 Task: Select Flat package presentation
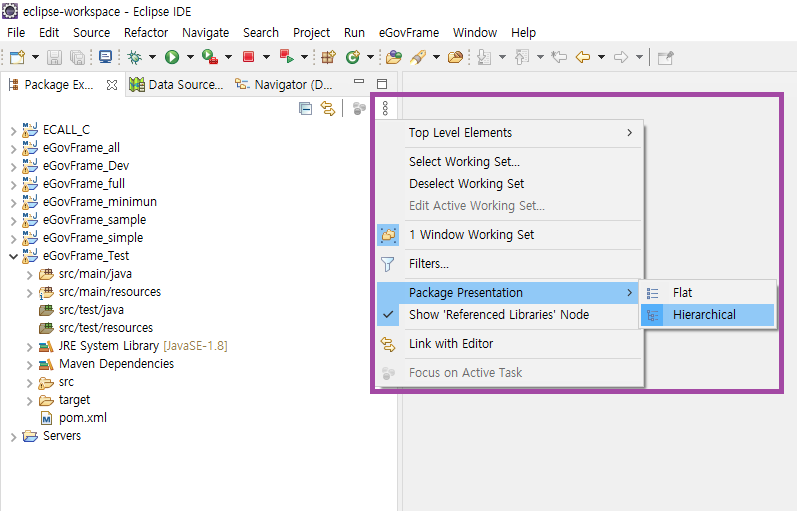point(708,293)
